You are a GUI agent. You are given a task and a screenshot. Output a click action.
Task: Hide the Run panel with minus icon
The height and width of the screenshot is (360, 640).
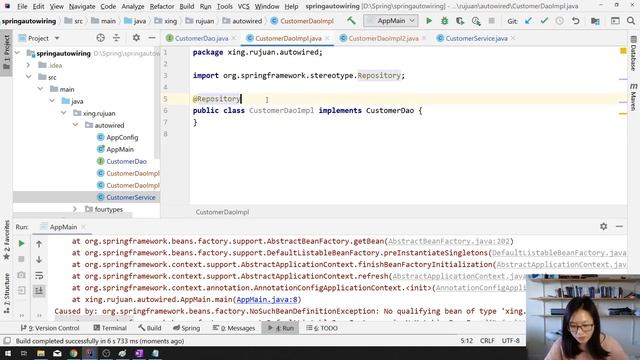[619, 227]
